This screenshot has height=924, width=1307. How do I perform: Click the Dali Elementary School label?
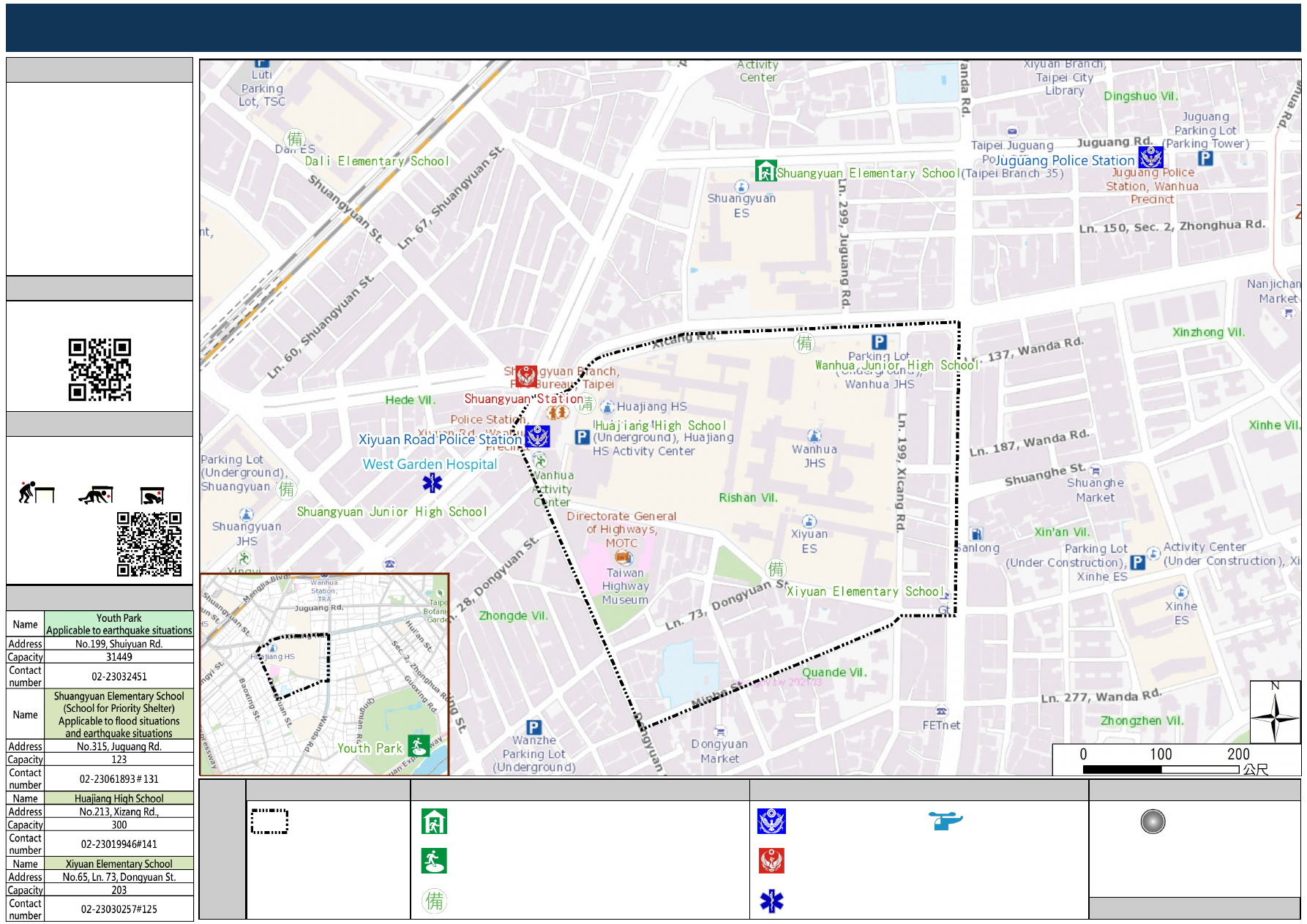[377, 161]
